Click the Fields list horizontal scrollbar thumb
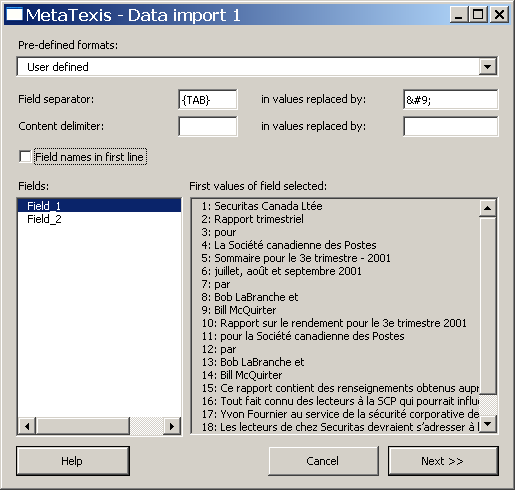The height and width of the screenshot is (490, 515). [82, 426]
